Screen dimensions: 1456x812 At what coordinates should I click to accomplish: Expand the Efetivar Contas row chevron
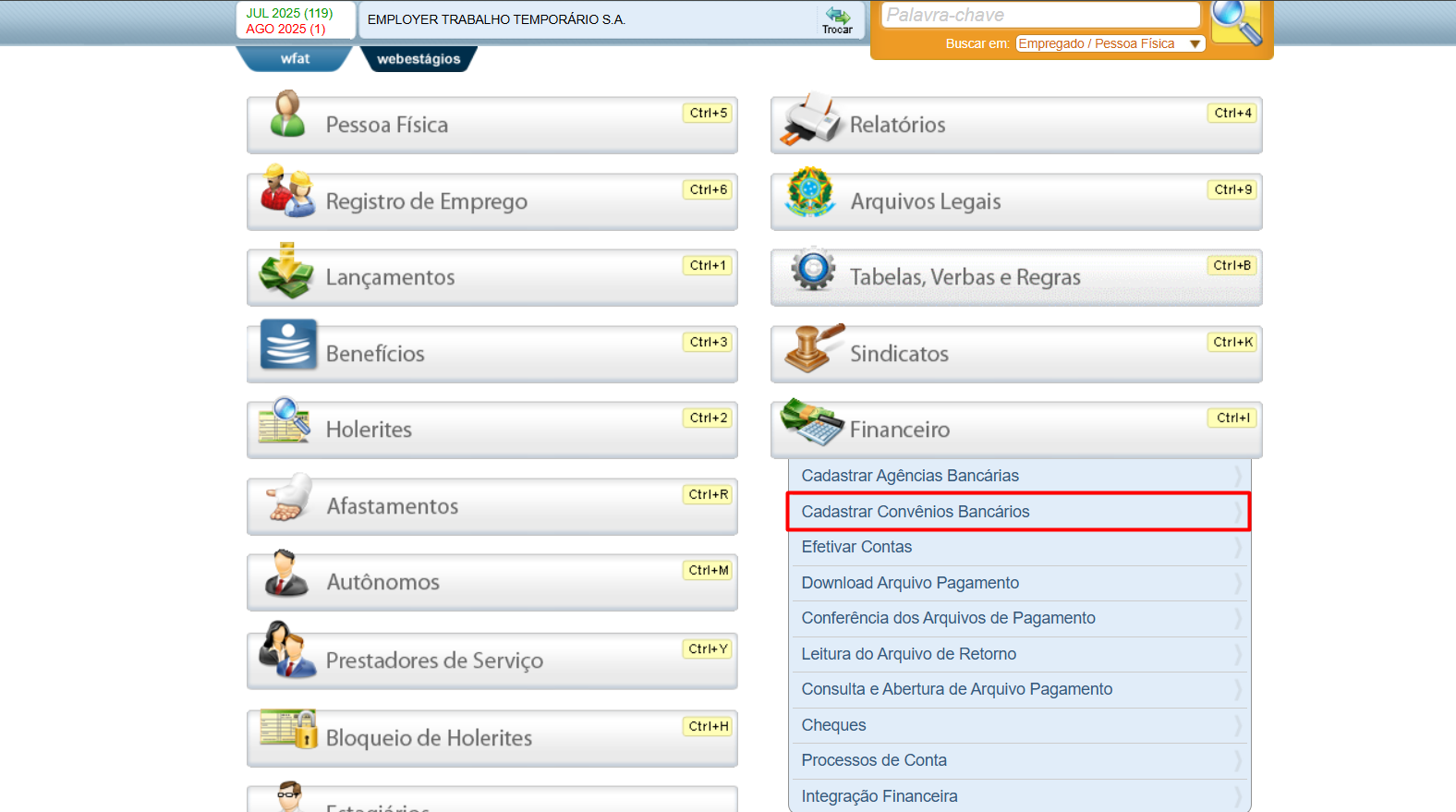click(x=1238, y=547)
